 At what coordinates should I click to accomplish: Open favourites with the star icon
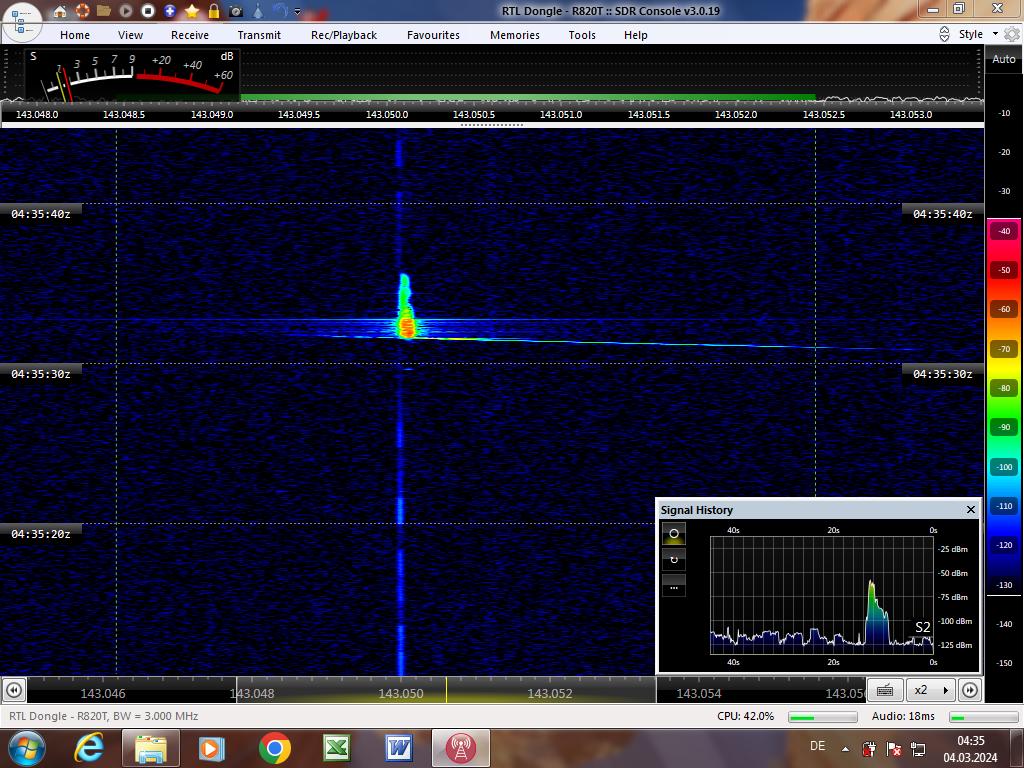192,11
